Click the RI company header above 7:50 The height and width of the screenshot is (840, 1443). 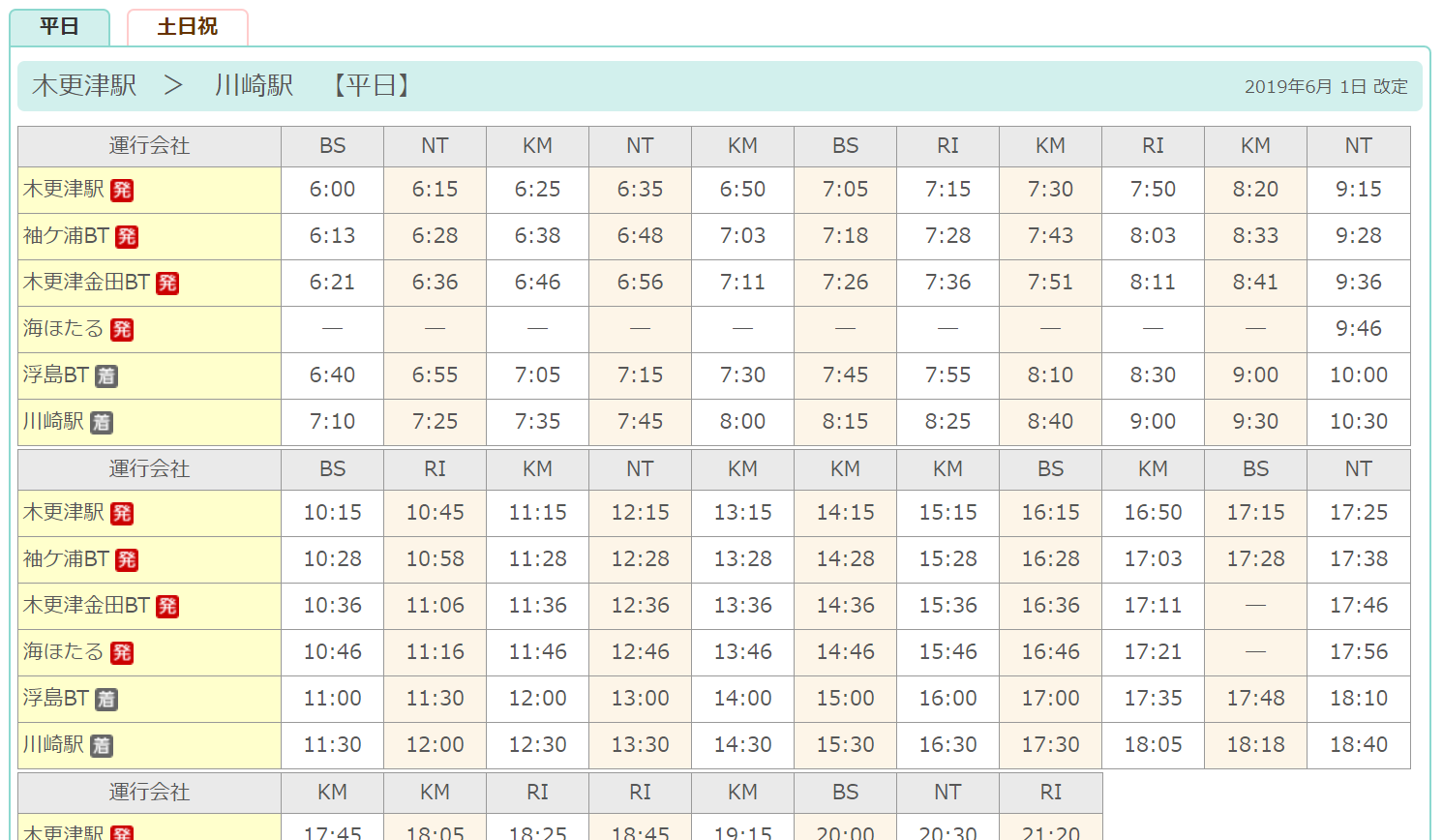(1154, 146)
